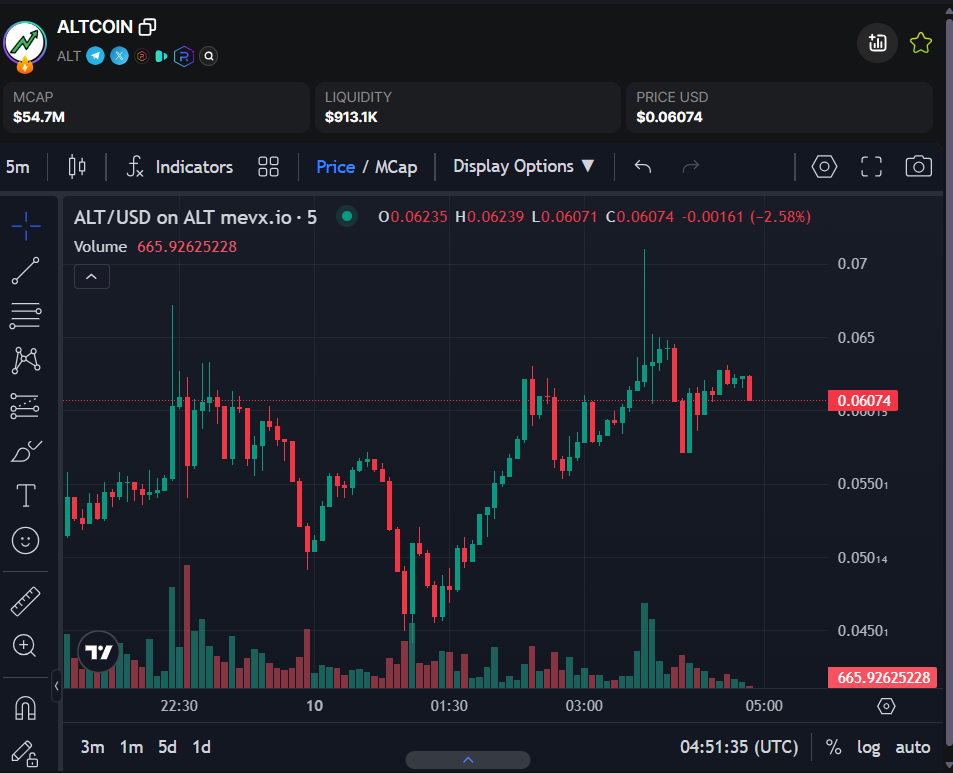Screen dimensions: 953x773
Task: Select the ruler measure tool
Action: coord(26,601)
